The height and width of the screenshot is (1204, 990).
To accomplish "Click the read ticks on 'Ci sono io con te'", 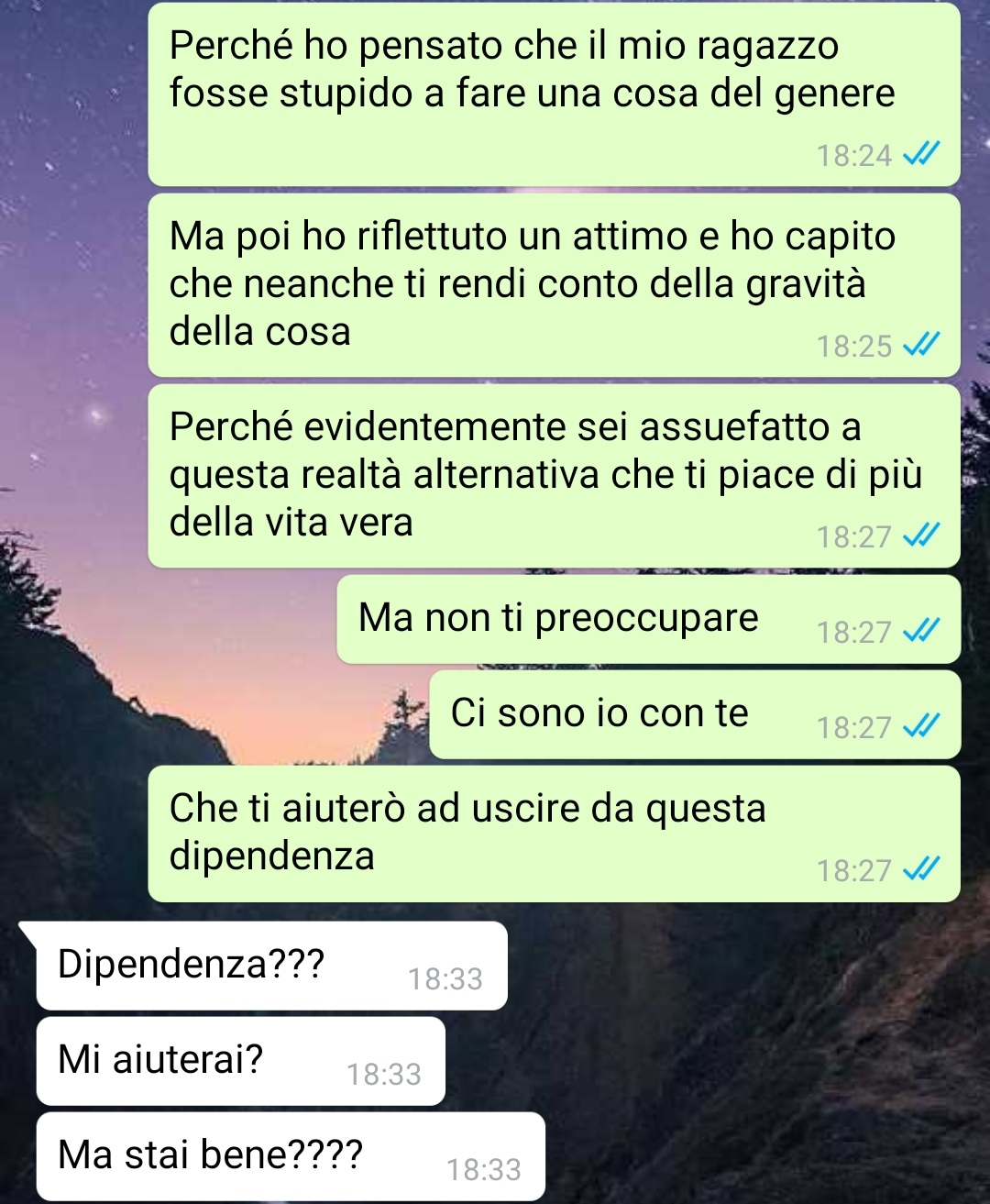I will (921, 727).
